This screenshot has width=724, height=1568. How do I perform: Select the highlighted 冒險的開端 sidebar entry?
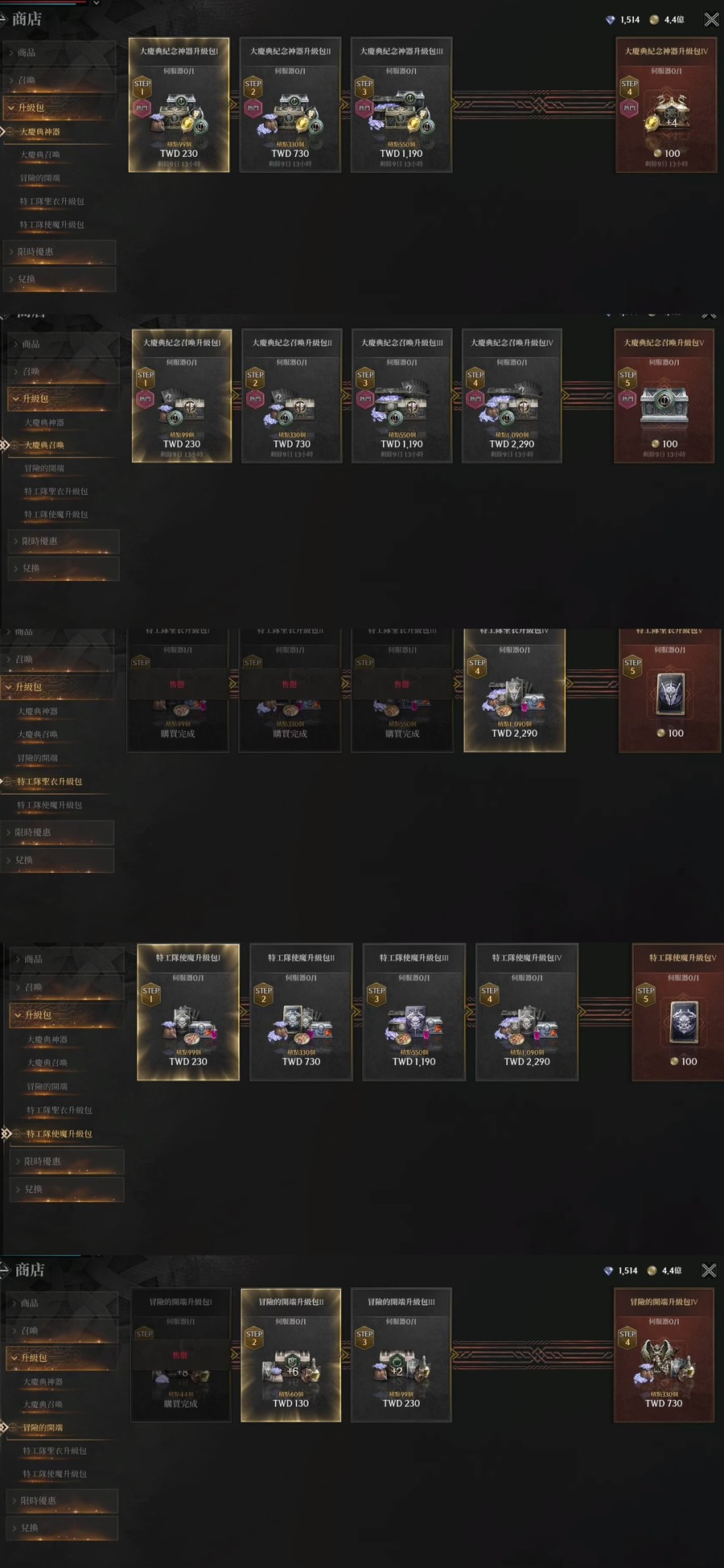(x=43, y=1427)
